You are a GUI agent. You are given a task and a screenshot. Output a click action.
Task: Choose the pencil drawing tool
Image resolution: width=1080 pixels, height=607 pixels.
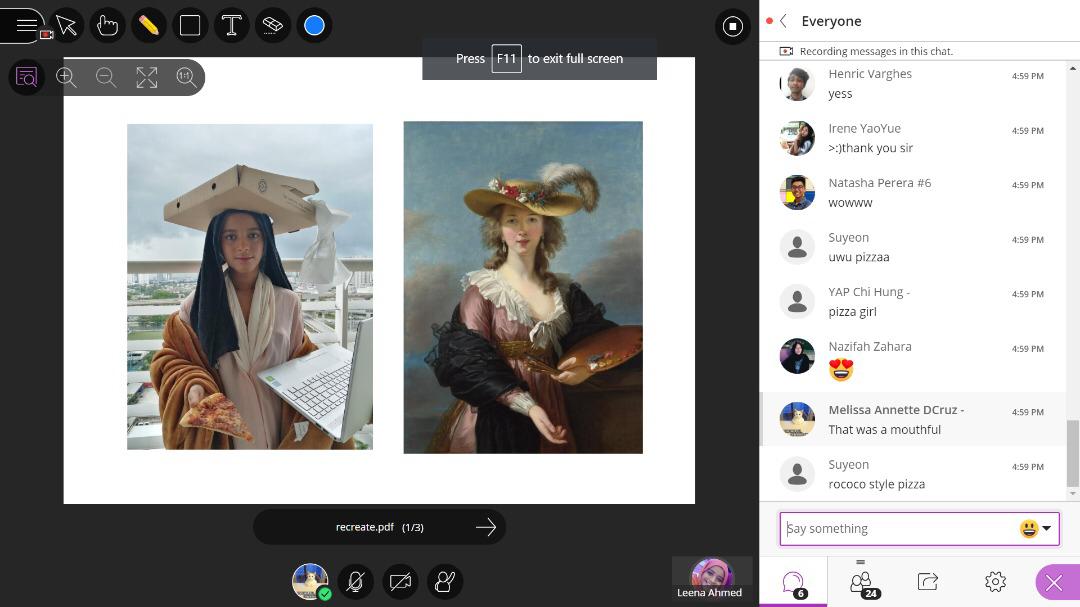pyautogui.click(x=149, y=26)
